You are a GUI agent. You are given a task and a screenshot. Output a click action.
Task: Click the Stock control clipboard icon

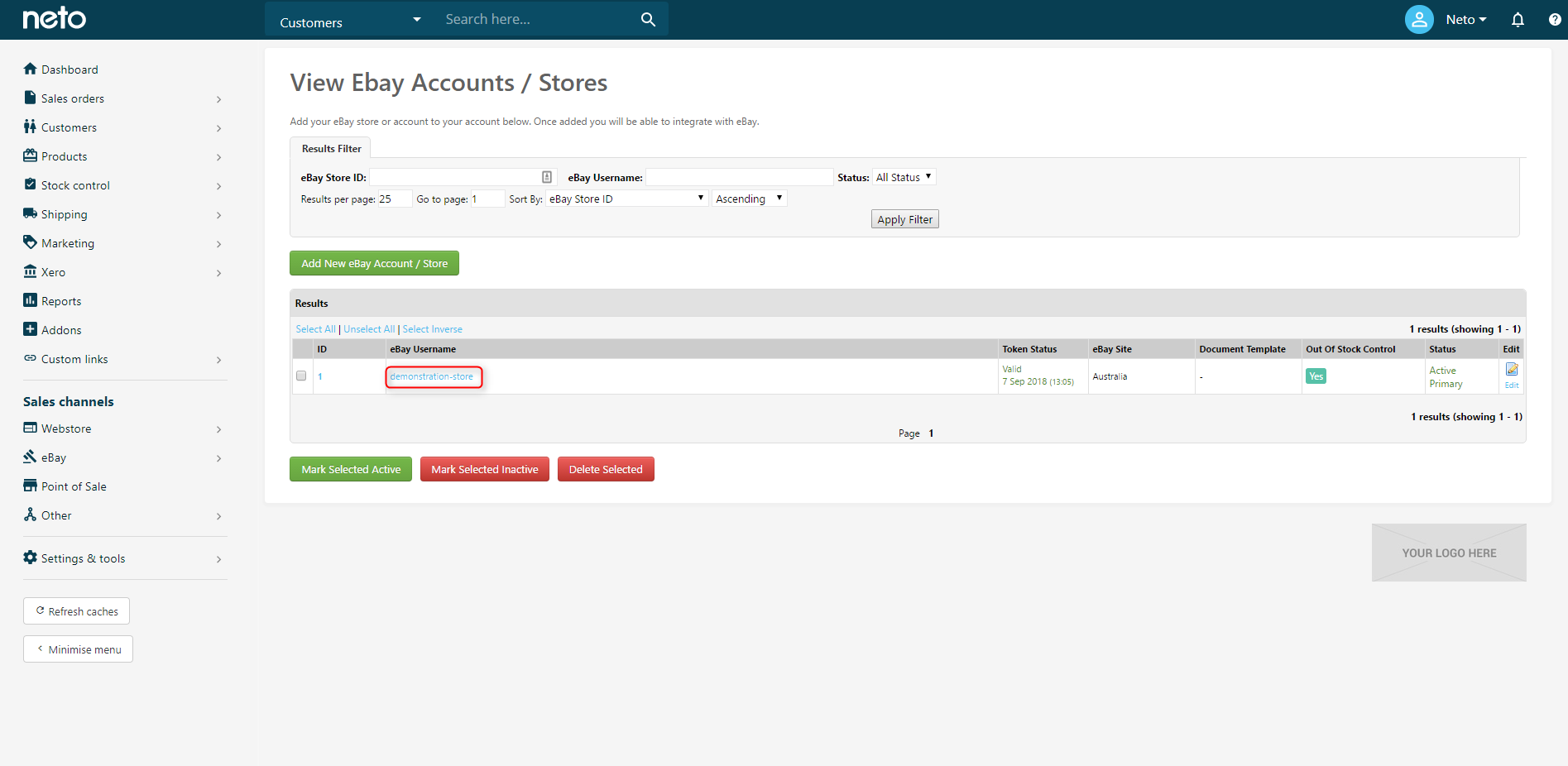31,184
